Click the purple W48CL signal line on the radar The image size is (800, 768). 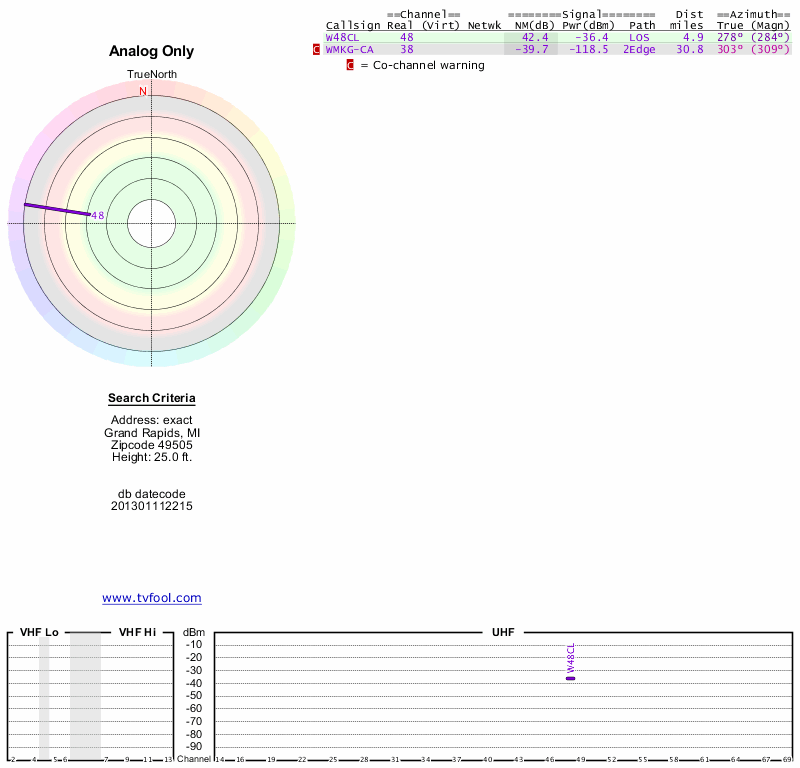[56, 209]
